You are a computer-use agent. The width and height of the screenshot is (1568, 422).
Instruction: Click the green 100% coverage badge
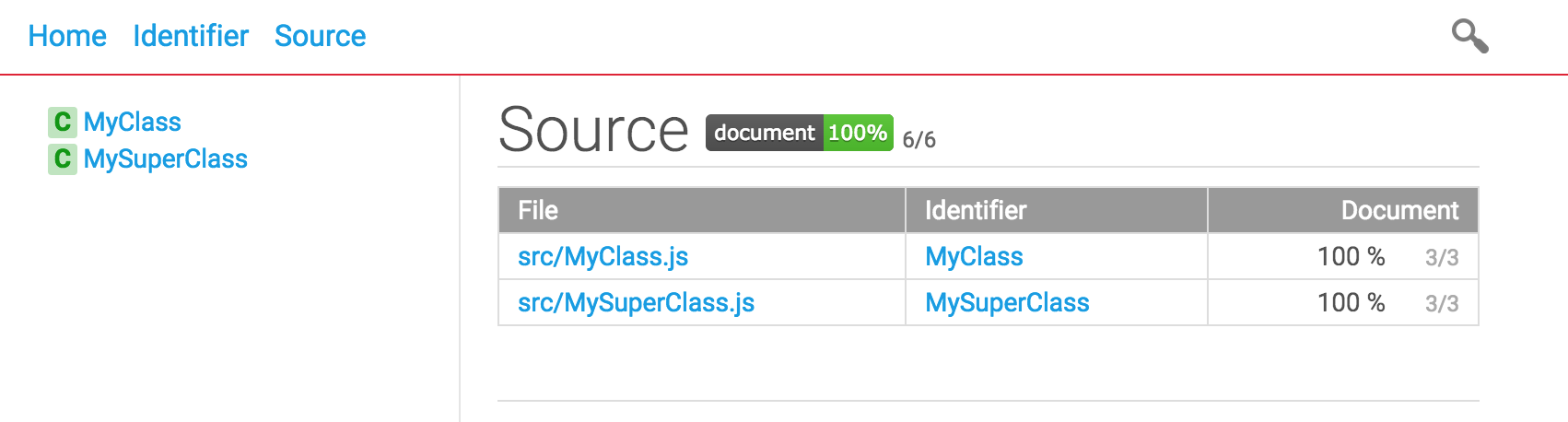point(858,133)
